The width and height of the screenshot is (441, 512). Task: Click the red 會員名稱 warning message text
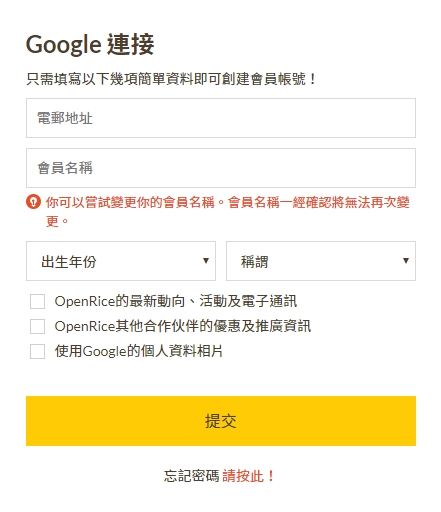[x=228, y=211]
